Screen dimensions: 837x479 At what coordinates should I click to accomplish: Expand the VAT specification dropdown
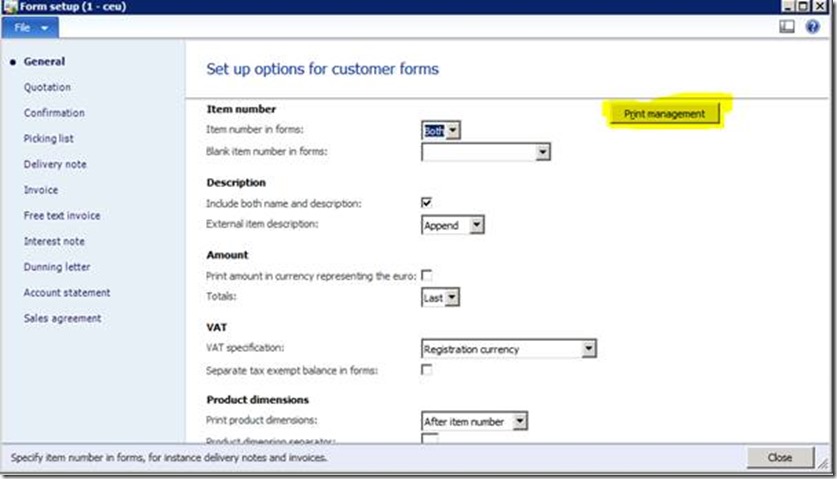pyautogui.click(x=589, y=349)
